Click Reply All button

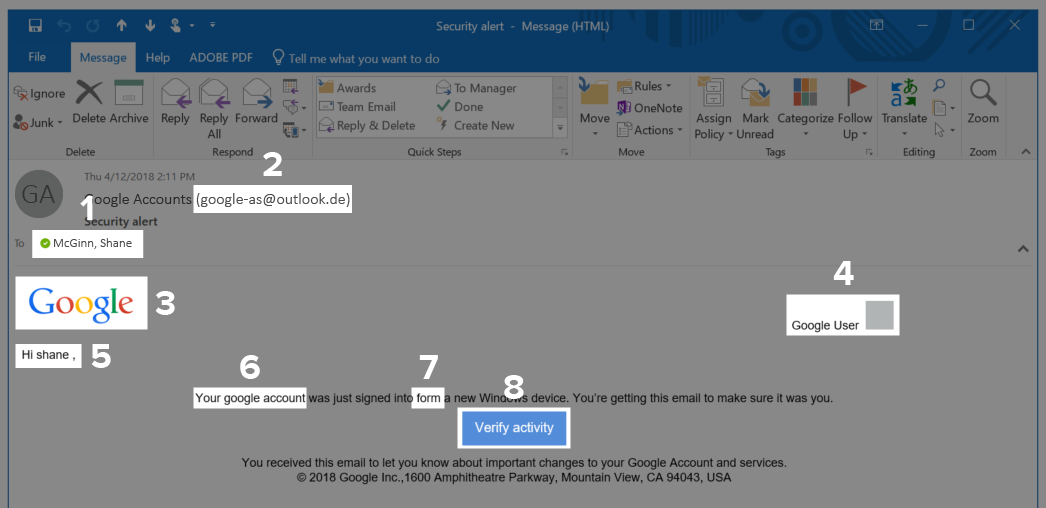coord(213,109)
